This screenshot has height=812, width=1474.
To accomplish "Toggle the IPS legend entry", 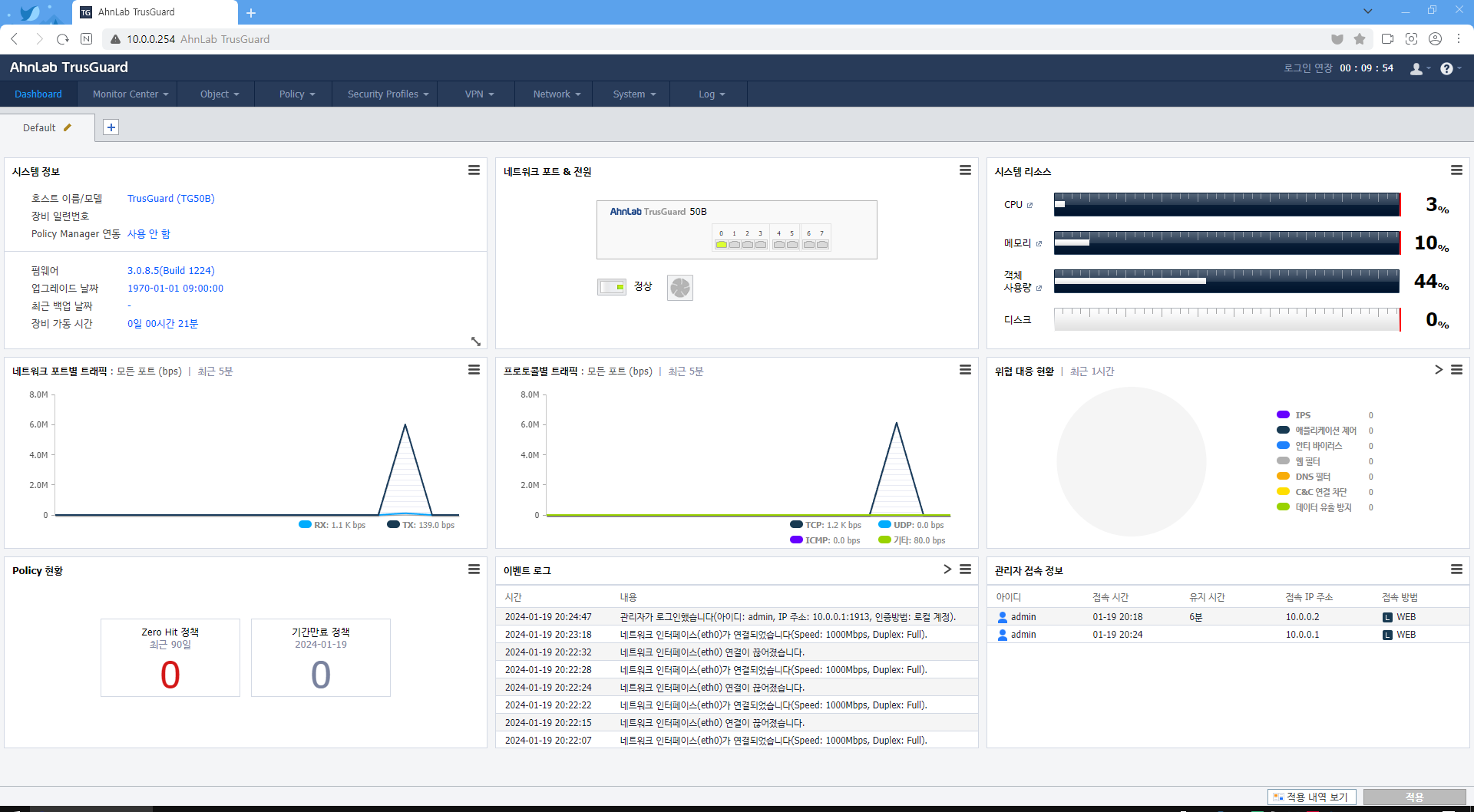I will pyautogui.click(x=1294, y=415).
